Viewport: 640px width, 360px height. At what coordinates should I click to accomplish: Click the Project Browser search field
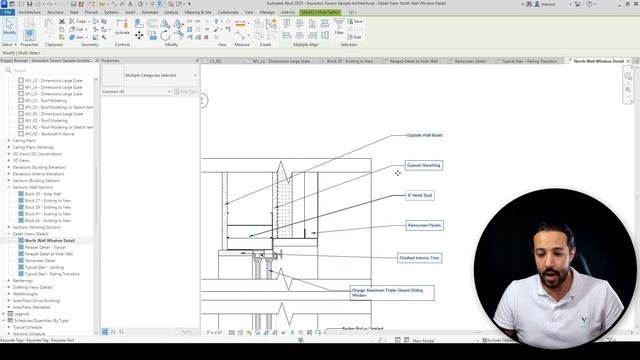[x=49, y=70]
